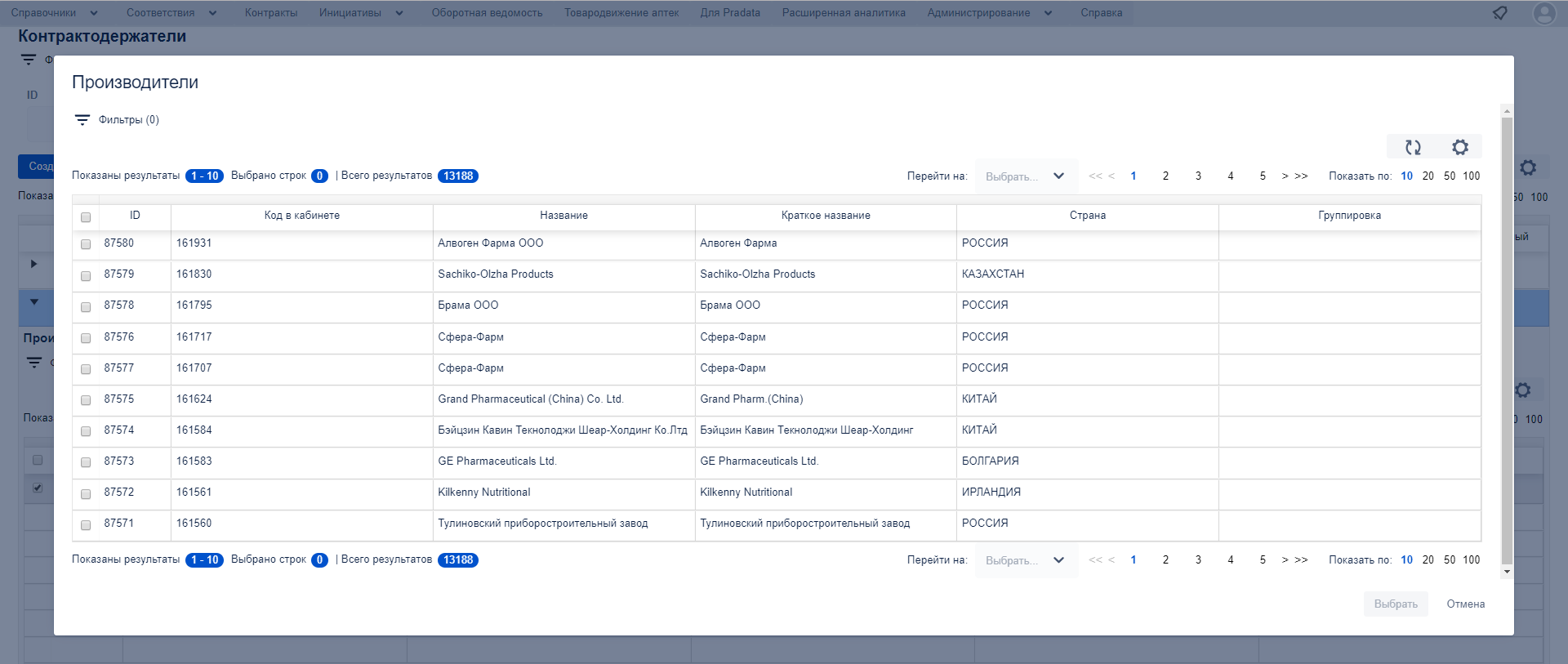The image size is (1568, 664).
Task: Check the Kilkenny Nutritional row checkbox
Action: pyautogui.click(x=86, y=494)
